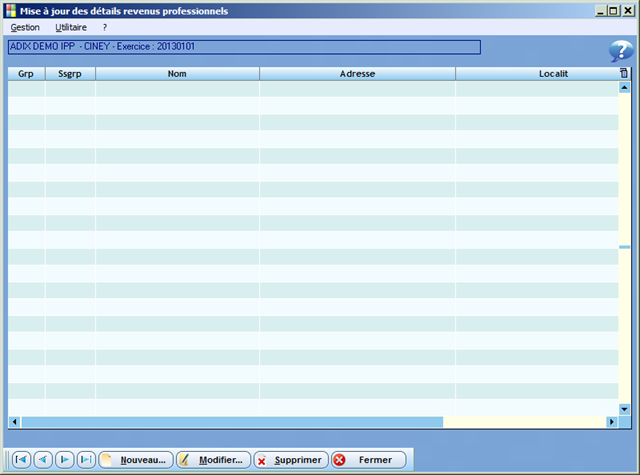This screenshot has width=640, height=475.
Task: Click the Nouveau... button
Action: (136, 460)
